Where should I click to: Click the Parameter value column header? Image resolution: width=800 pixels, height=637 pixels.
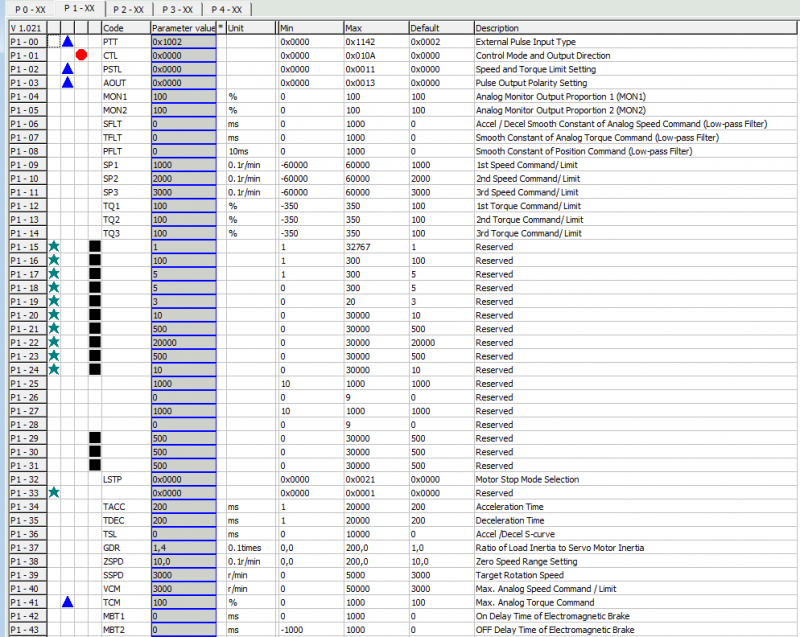182,28
